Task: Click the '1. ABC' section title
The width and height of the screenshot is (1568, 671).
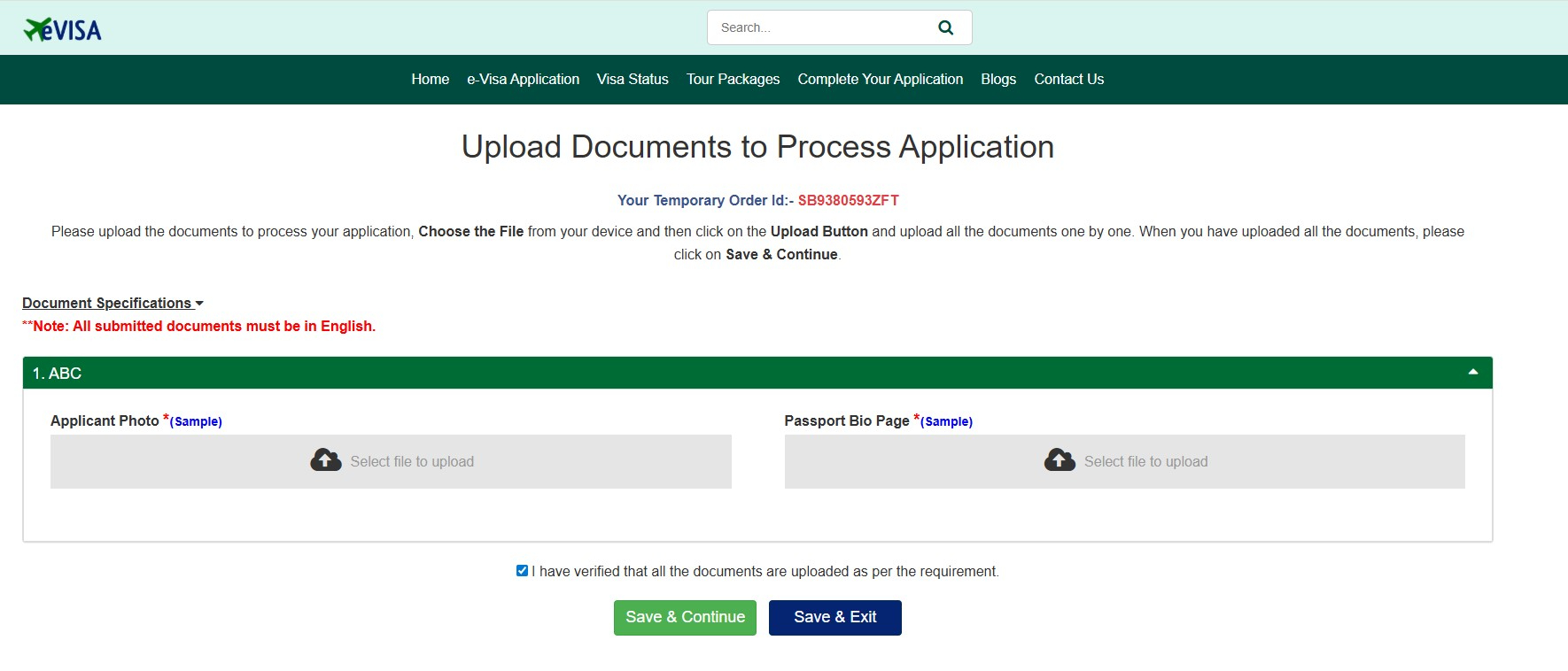Action: (x=57, y=374)
